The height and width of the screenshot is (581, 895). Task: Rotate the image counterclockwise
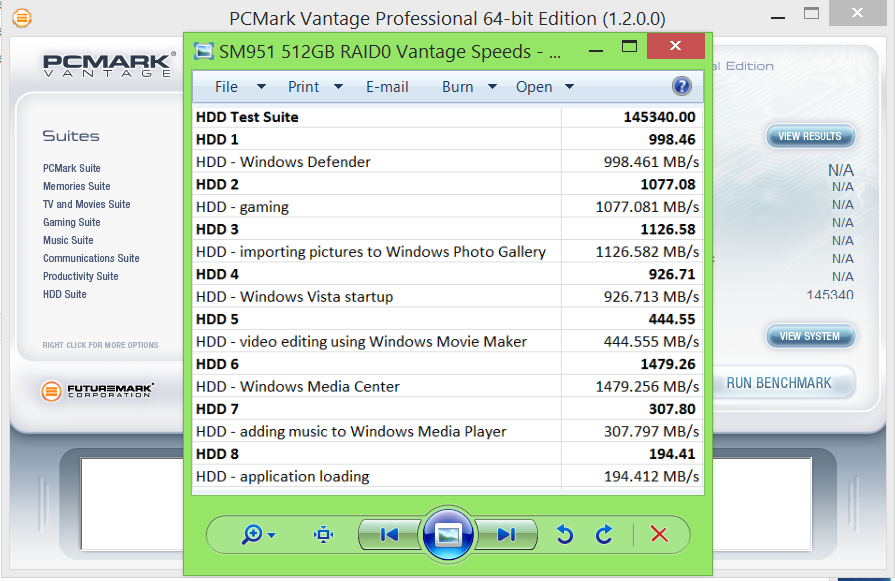pos(565,535)
